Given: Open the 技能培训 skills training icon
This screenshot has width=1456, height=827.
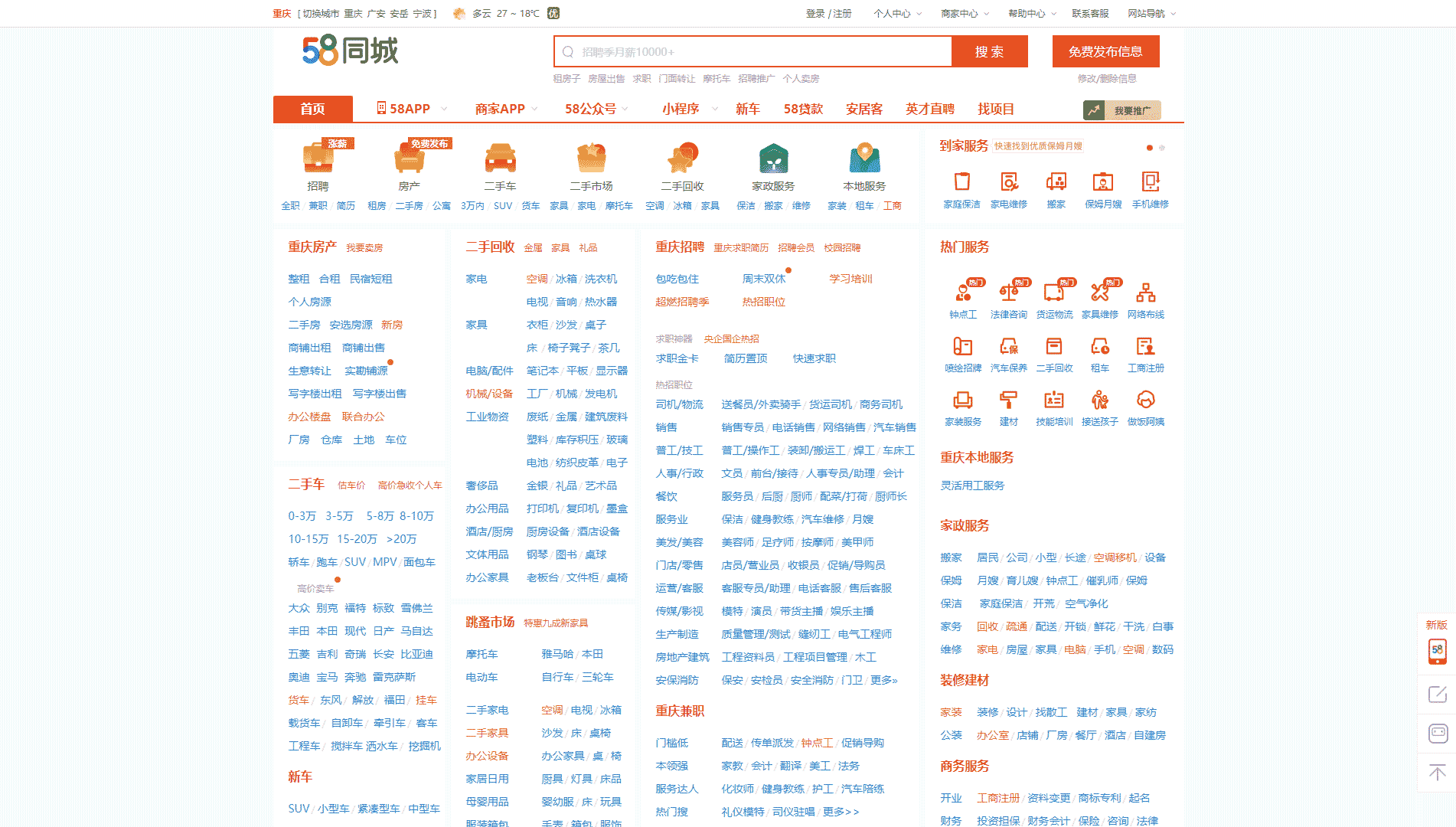Looking at the screenshot, I should pyautogui.click(x=1054, y=400).
